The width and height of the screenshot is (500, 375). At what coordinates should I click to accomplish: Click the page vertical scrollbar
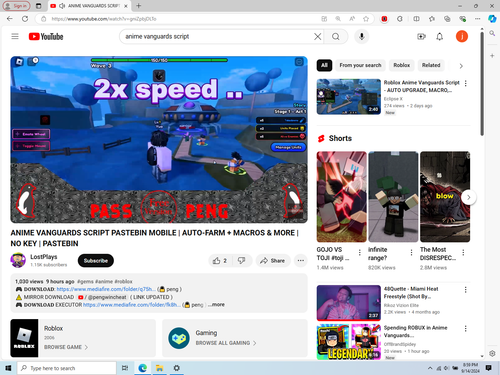(x=482, y=83)
